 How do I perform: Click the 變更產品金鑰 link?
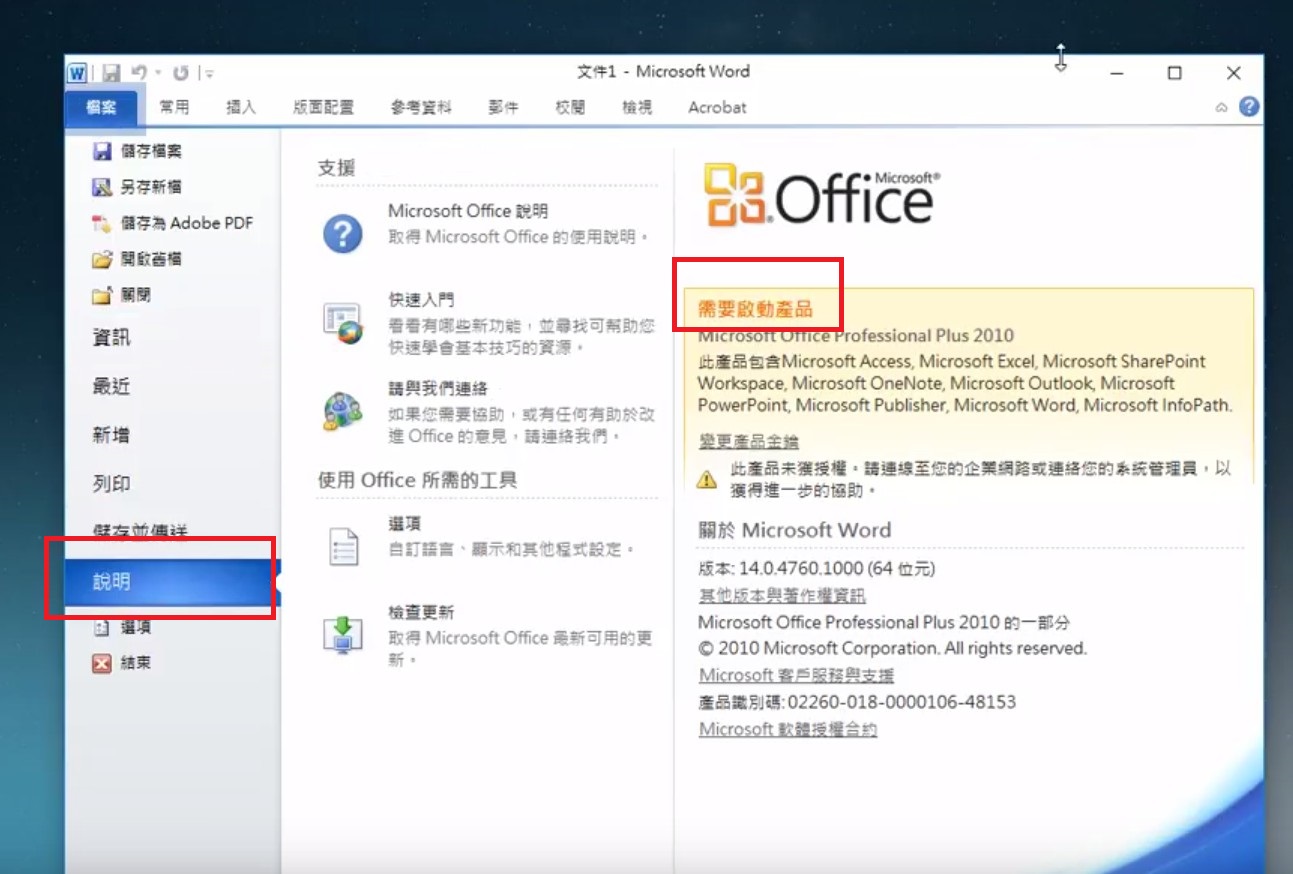(x=748, y=441)
